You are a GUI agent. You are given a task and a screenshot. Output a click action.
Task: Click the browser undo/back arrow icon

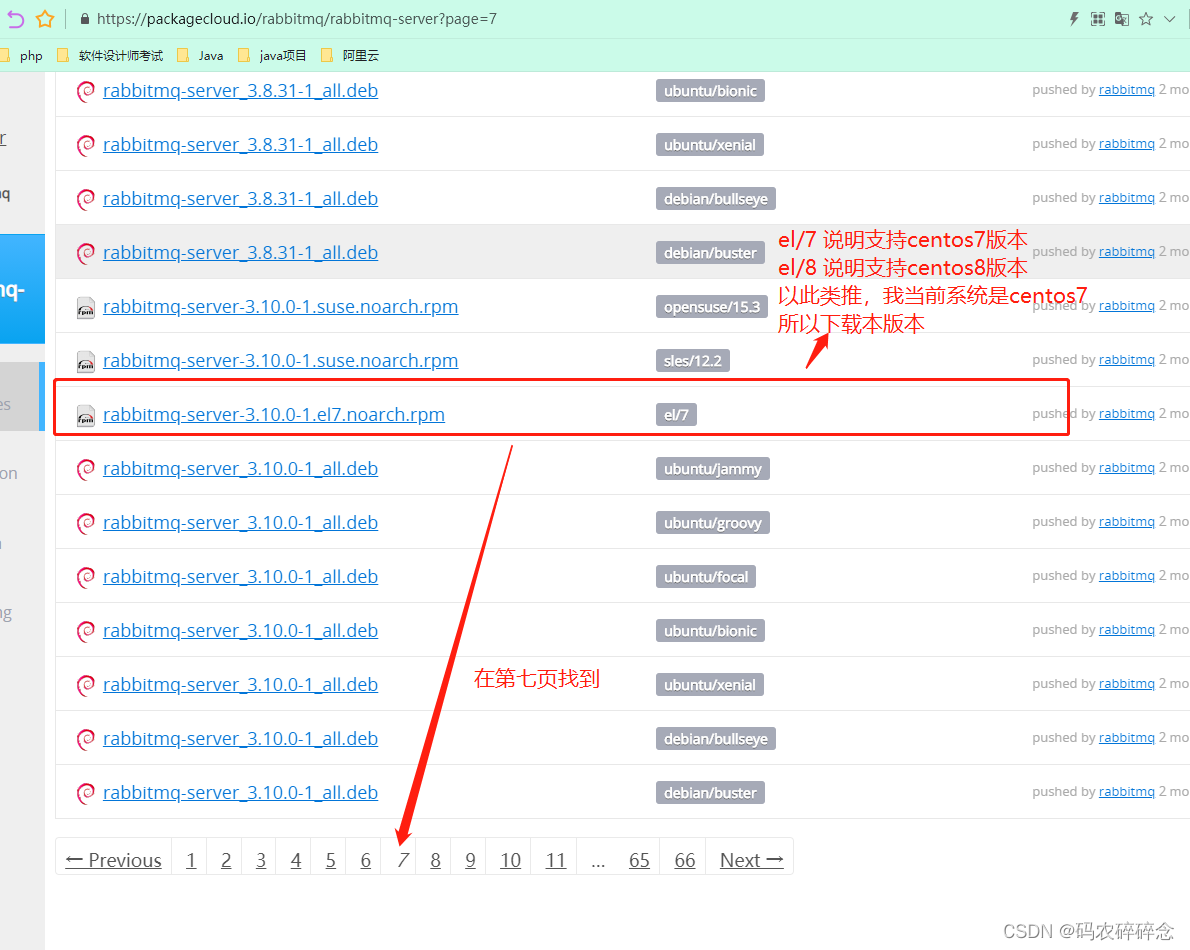tap(14, 19)
